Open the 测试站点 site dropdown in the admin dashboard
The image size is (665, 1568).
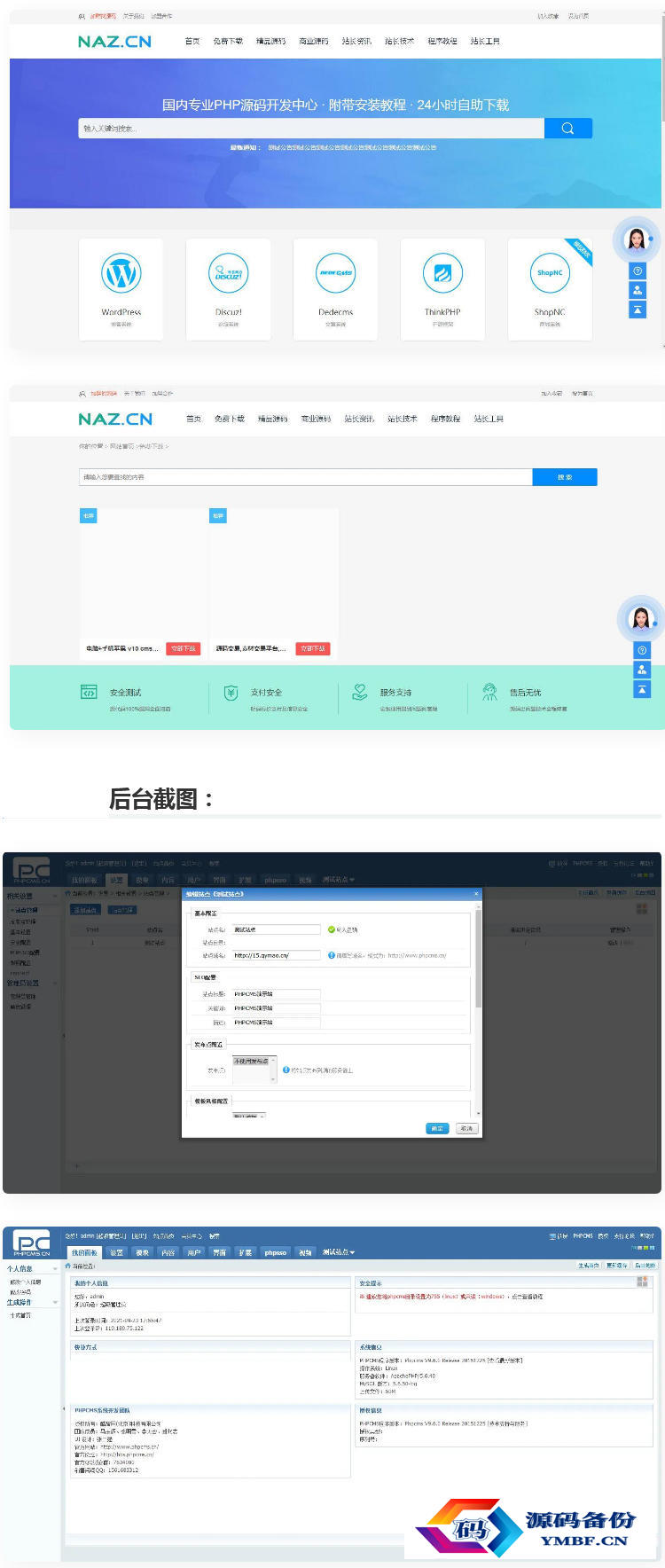[x=339, y=1252]
